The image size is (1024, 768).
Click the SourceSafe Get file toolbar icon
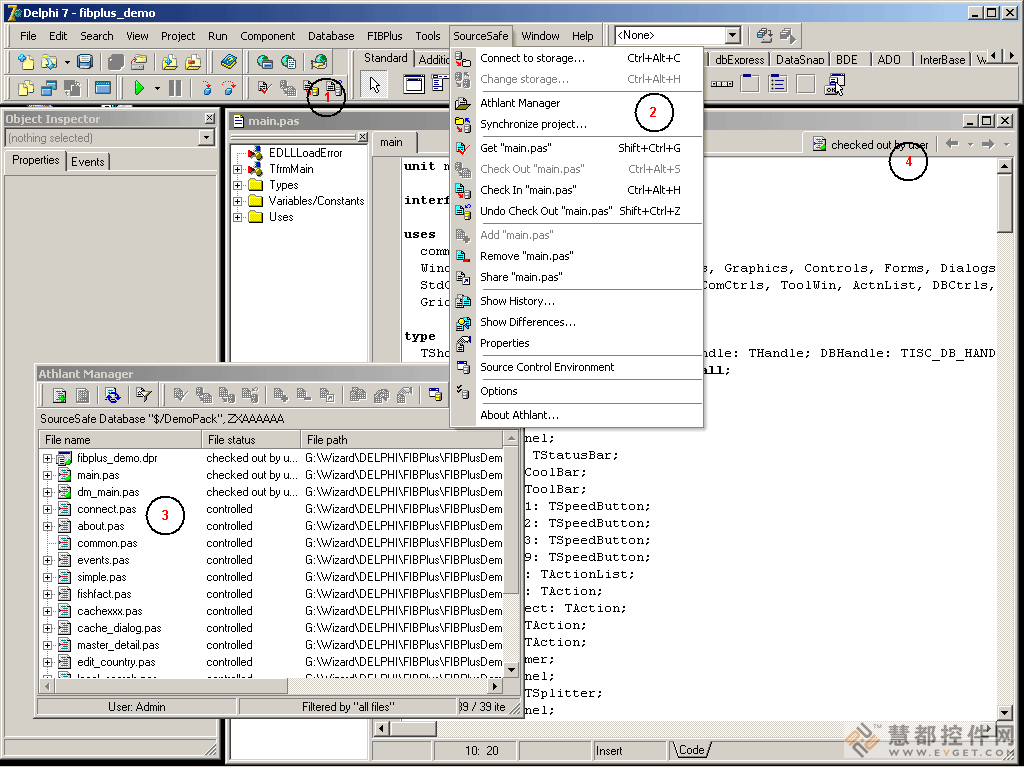(x=264, y=88)
